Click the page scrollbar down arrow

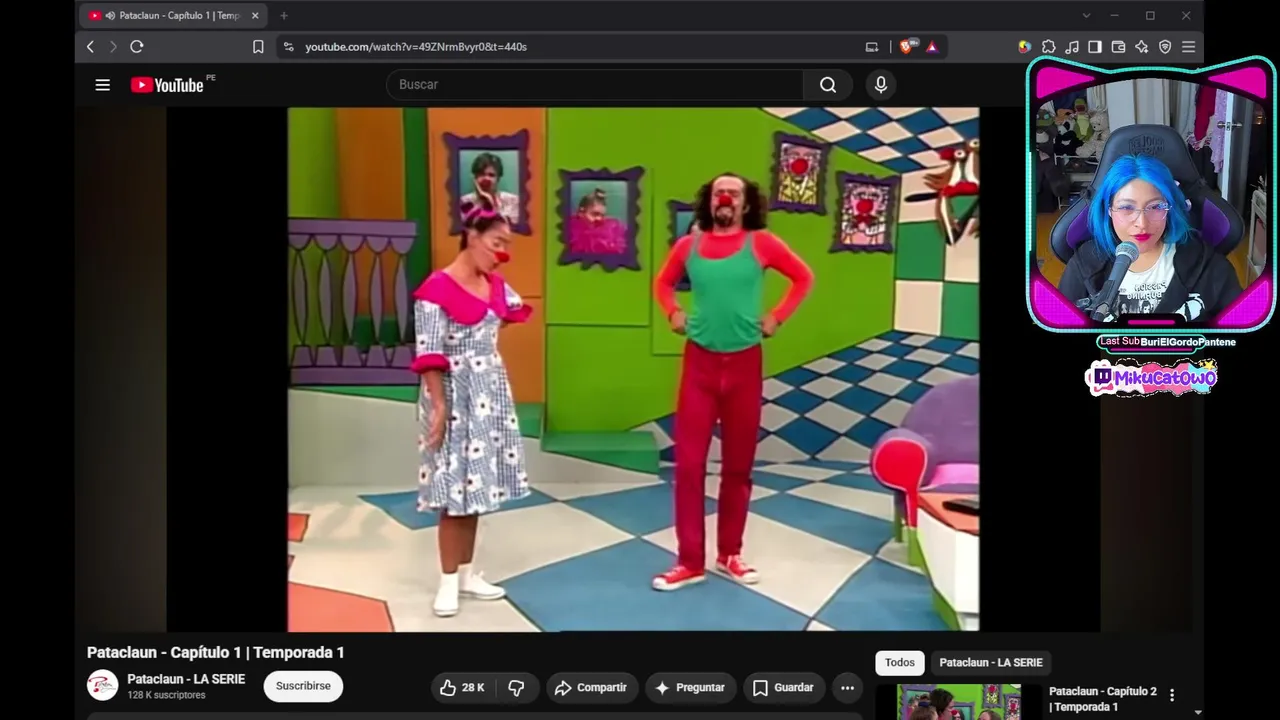1198,713
